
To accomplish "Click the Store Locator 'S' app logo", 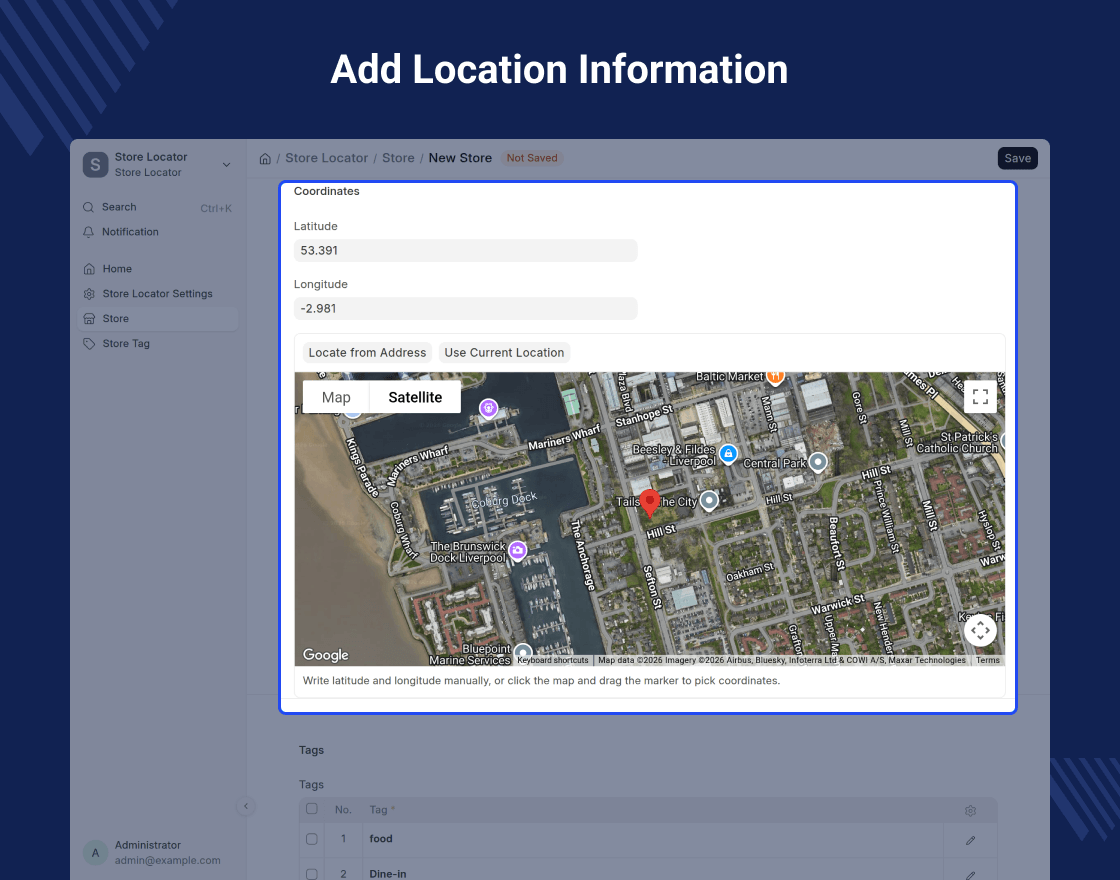I will [x=96, y=164].
